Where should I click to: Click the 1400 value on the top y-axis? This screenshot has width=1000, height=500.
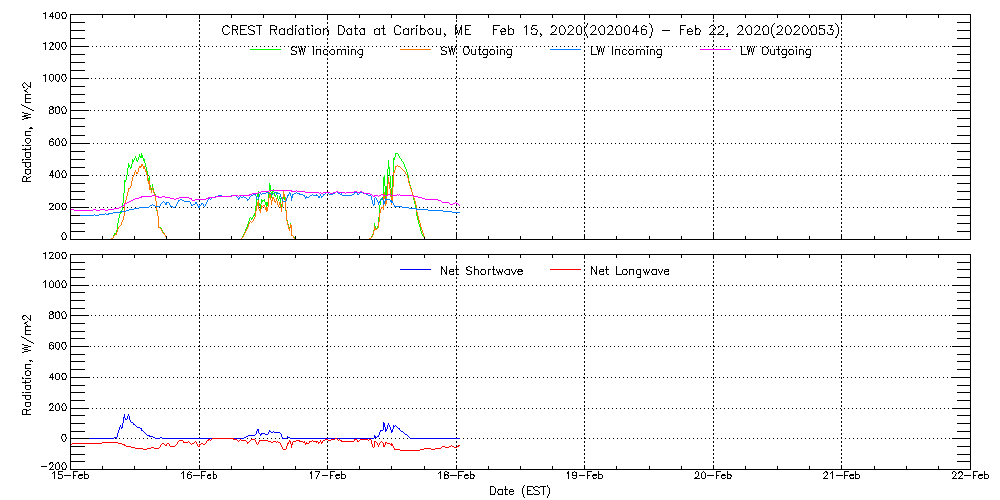[55, 17]
